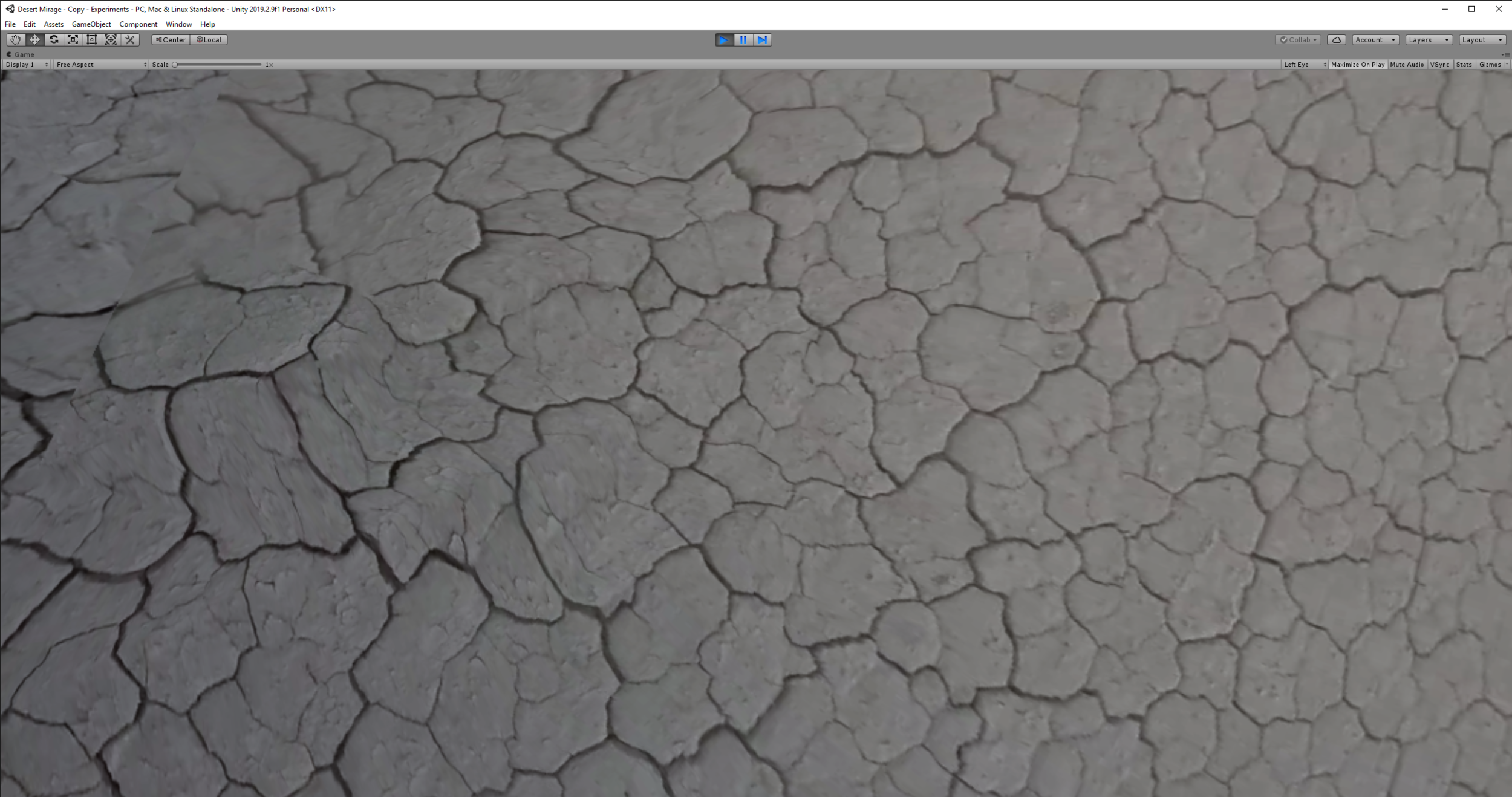Toggle Gizmos button
This screenshot has height=797, width=1512.
[1490, 65]
